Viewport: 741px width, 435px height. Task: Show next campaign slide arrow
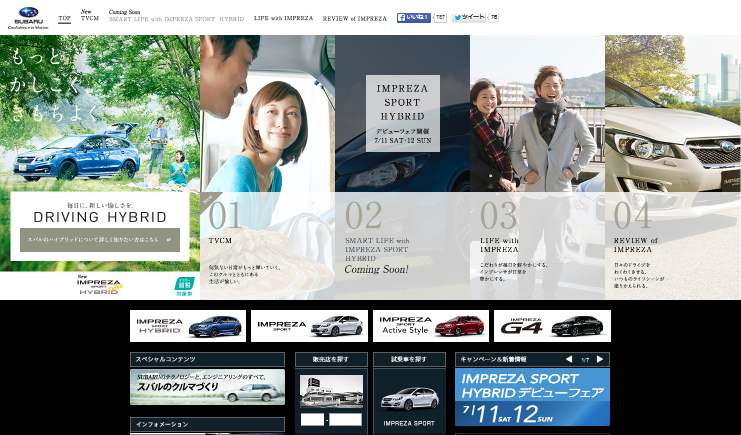pyautogui.click(x=600, y=359)
